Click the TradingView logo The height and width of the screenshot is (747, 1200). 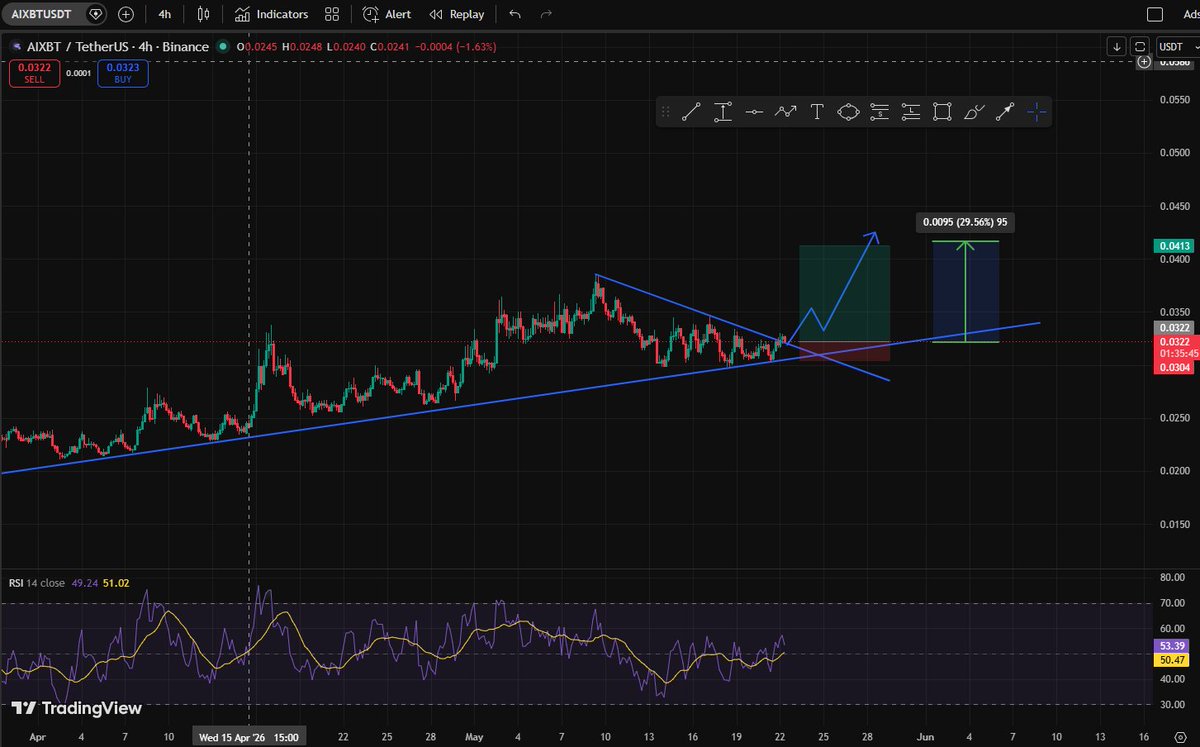(78, 708)
